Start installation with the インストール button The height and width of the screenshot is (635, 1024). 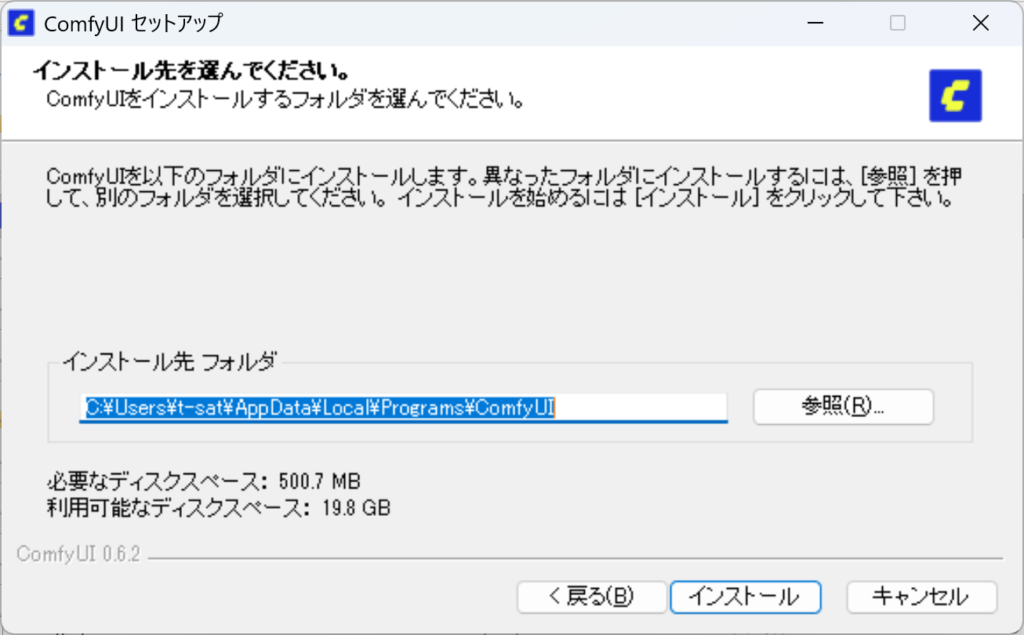tap(746, 597)
